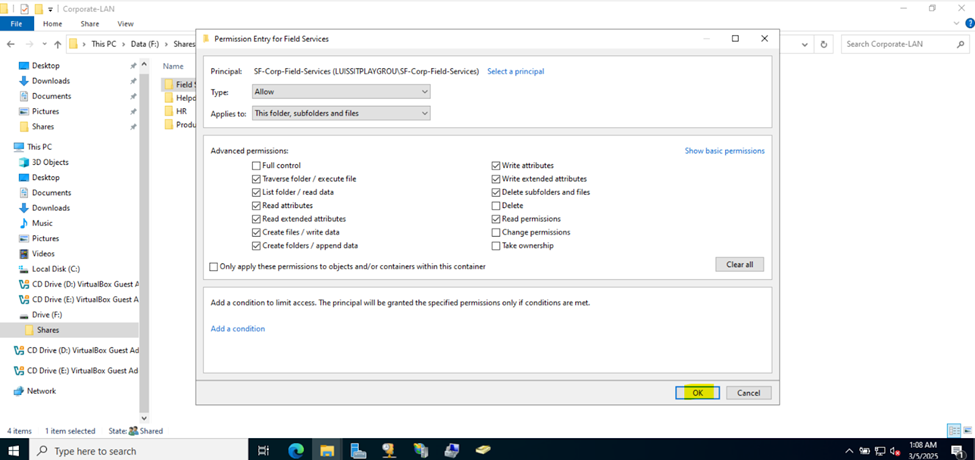Click Select a principal link
Viewport: 975px width, 460px height.
pyautogui.click(x=515, y=71)
